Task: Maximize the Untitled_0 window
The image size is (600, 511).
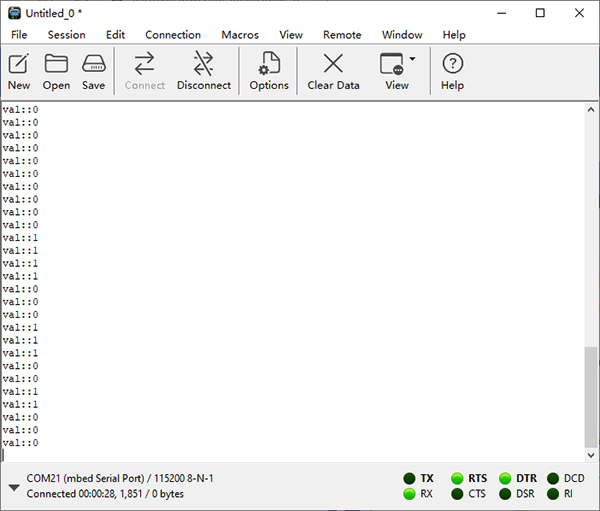Action: [540, 13]
